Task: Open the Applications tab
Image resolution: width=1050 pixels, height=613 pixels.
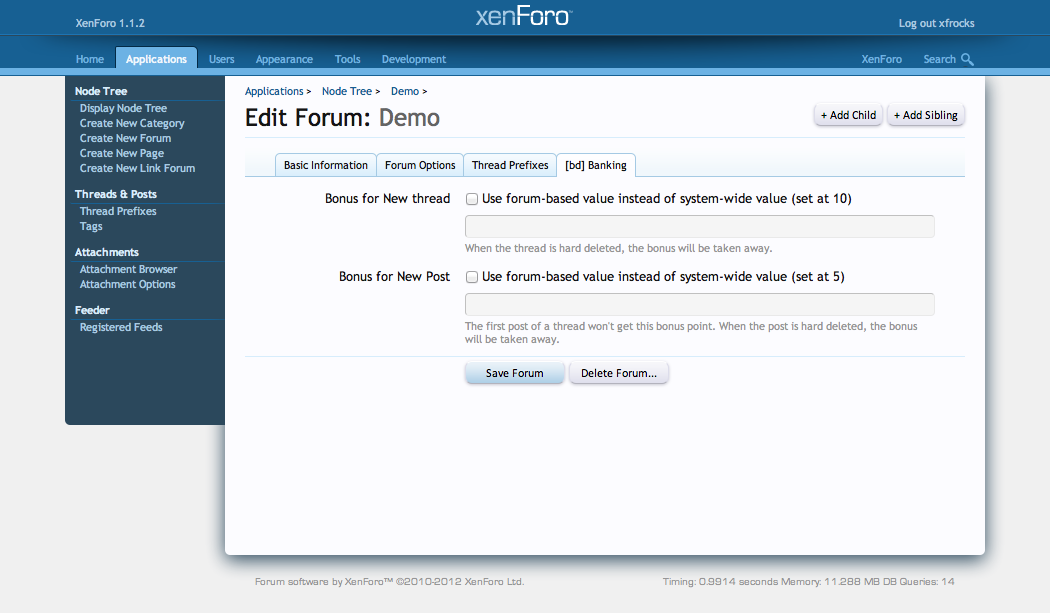Action: [156, 58]
